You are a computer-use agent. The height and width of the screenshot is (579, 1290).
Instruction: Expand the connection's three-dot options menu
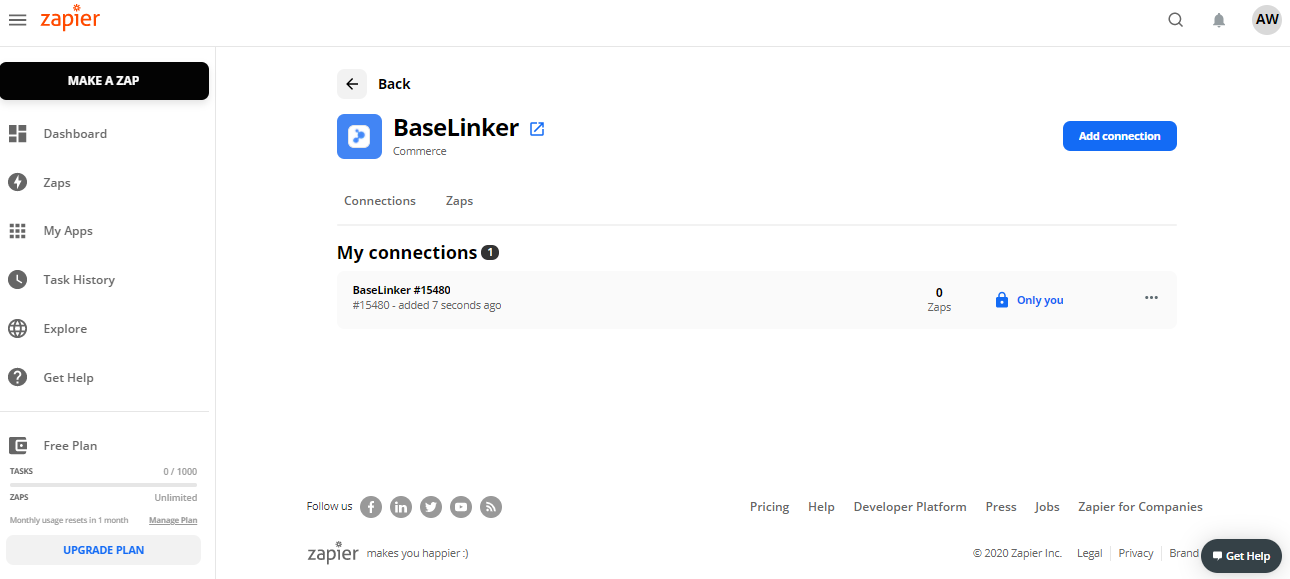[x=1151, y=298]
